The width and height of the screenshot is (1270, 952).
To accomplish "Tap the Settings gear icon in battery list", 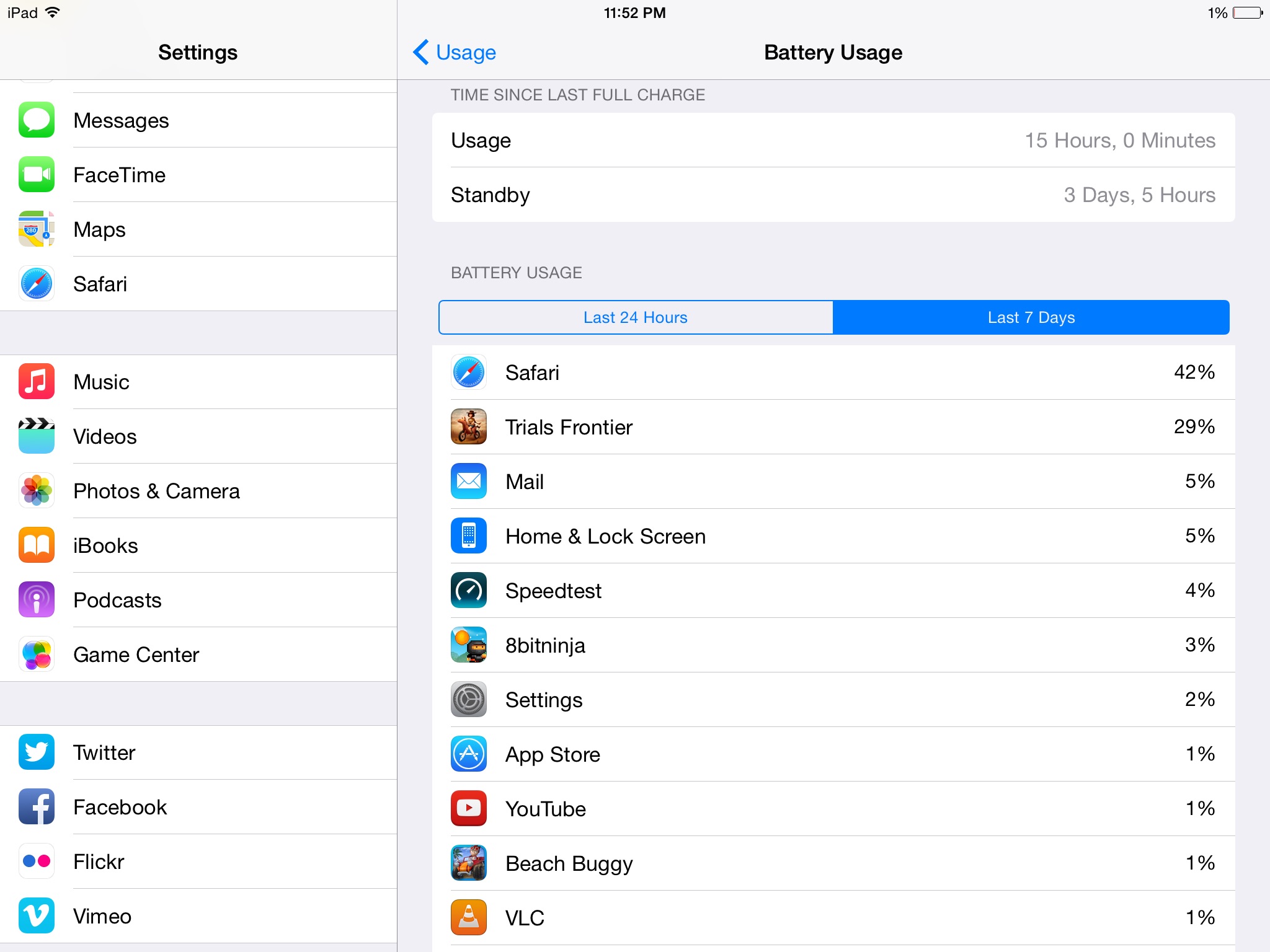I will coord(469,700).
